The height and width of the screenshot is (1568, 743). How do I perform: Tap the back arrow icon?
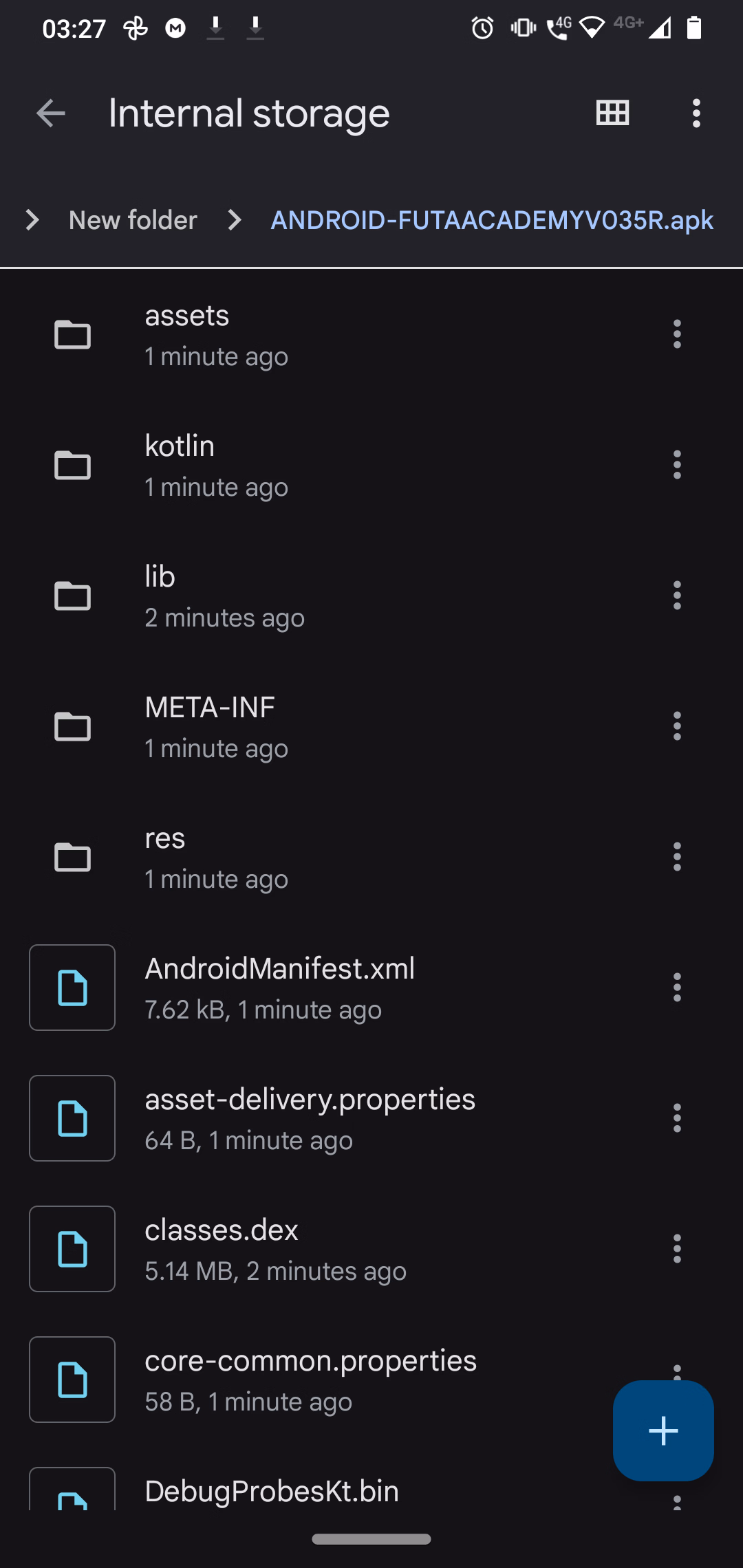pyautogui.click(x=50, y=113)
